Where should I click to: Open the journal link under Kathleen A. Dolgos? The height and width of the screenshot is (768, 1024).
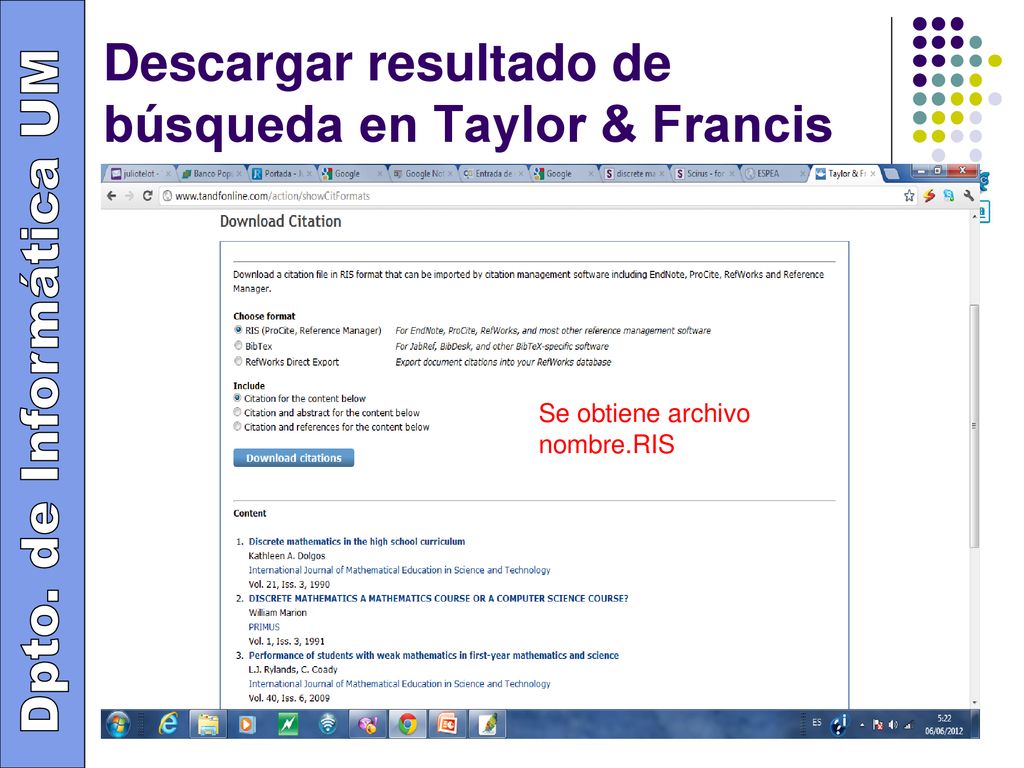(x=399, y=570)
